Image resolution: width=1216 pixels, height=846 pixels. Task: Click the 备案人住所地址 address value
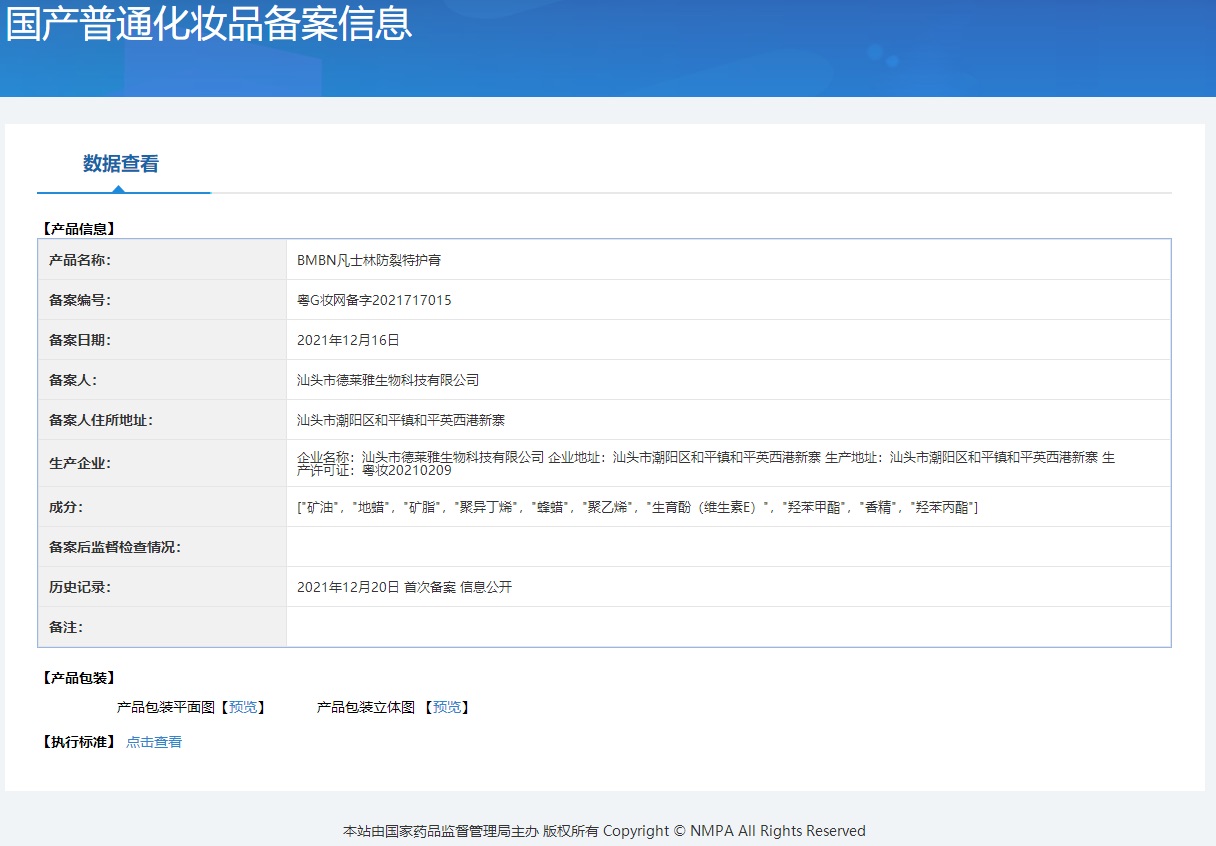coord(401,420)
